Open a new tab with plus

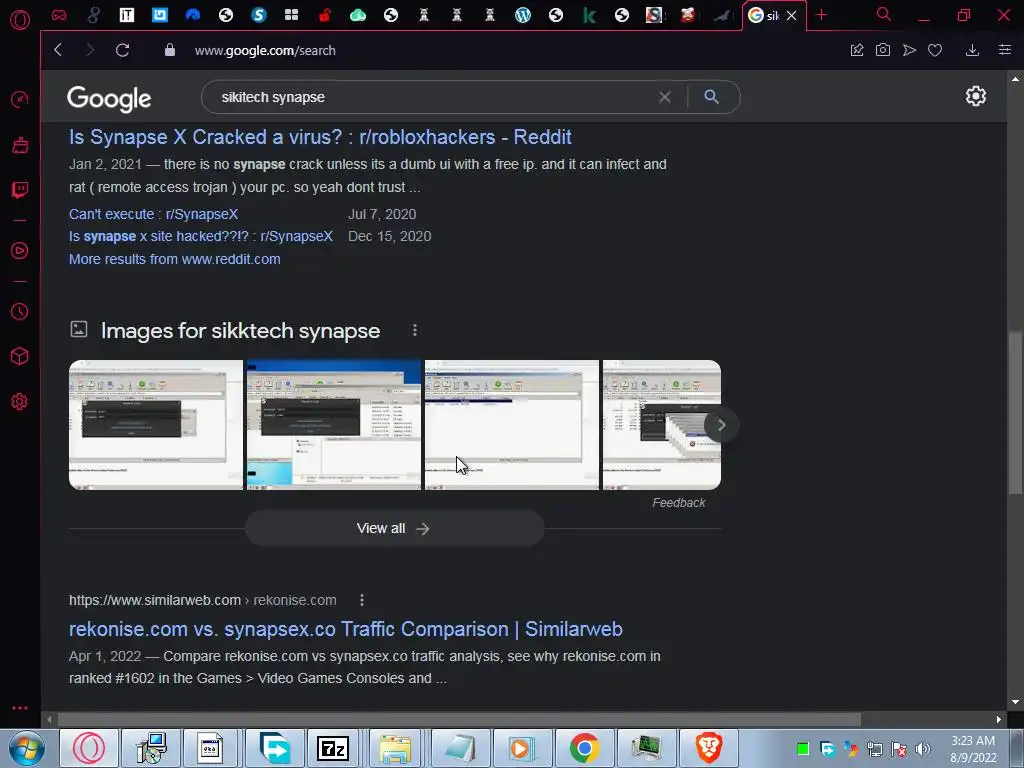(x=822, y=15)
